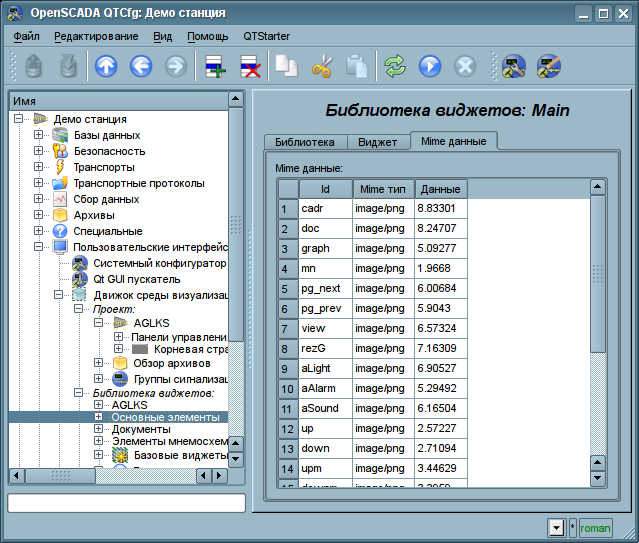Switch to the Библиотека tab
Viewport: 639px width, 543px height.
305,142
